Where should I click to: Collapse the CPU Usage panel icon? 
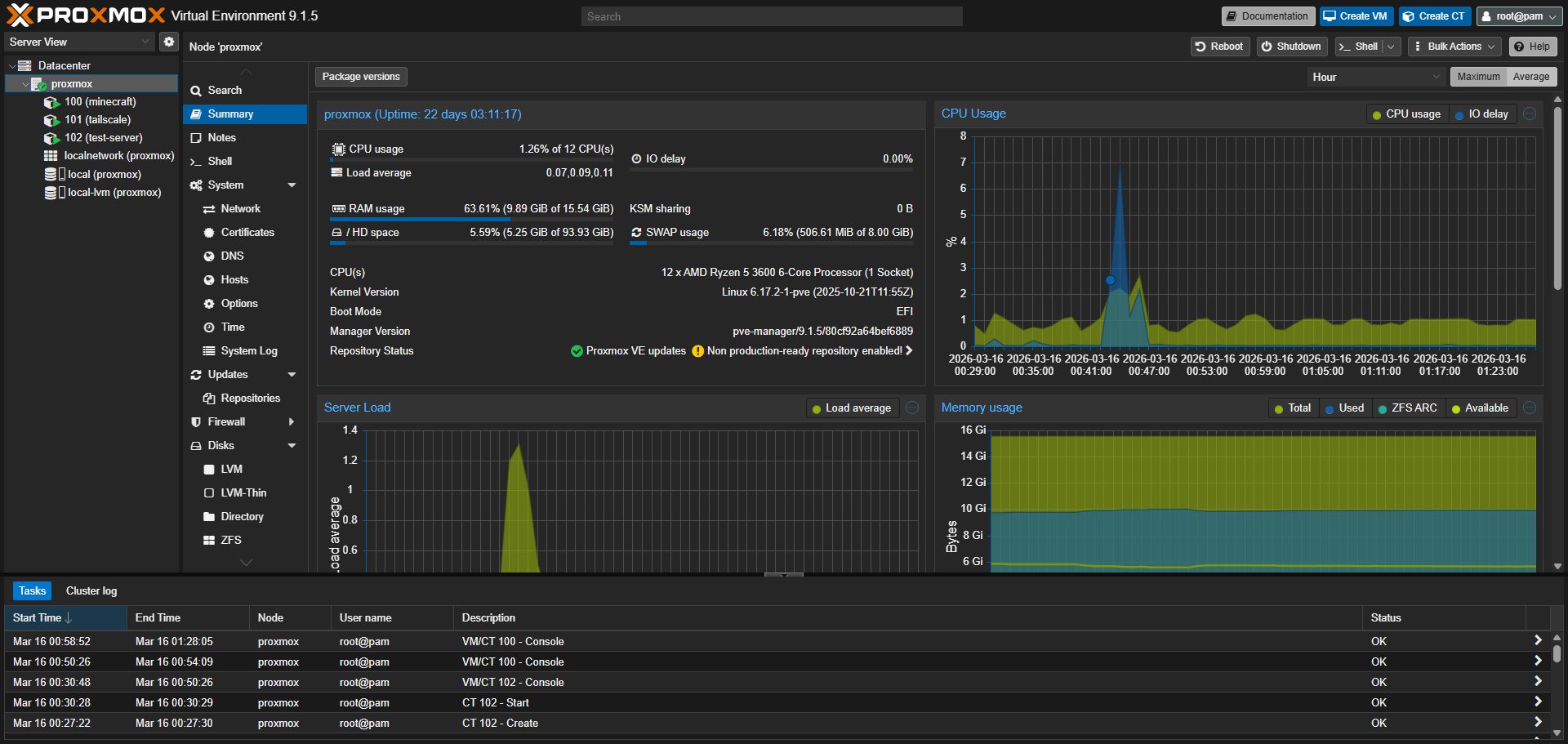(x=1530, y=114)
